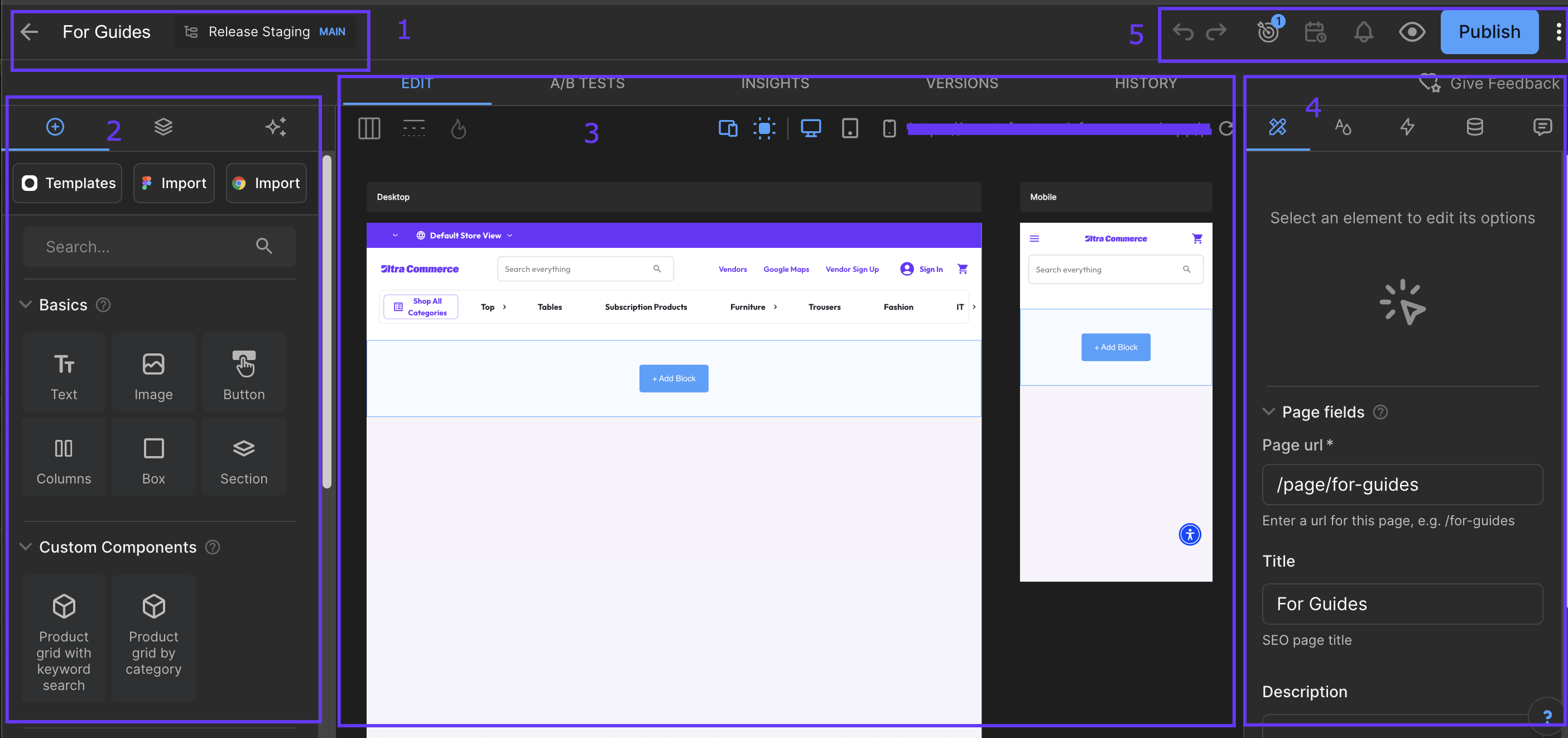Open the schedule calendar icon
Screen dimensions: 1568x738
tap(1315, 32)
